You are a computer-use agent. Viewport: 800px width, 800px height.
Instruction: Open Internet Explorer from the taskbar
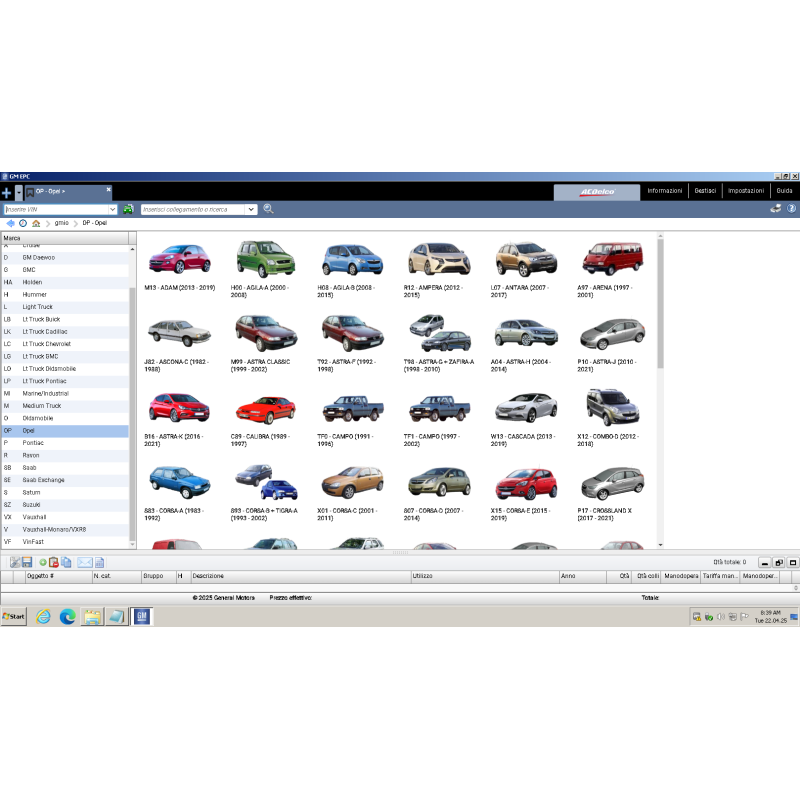pyautogui.click(x=43, y=617)
